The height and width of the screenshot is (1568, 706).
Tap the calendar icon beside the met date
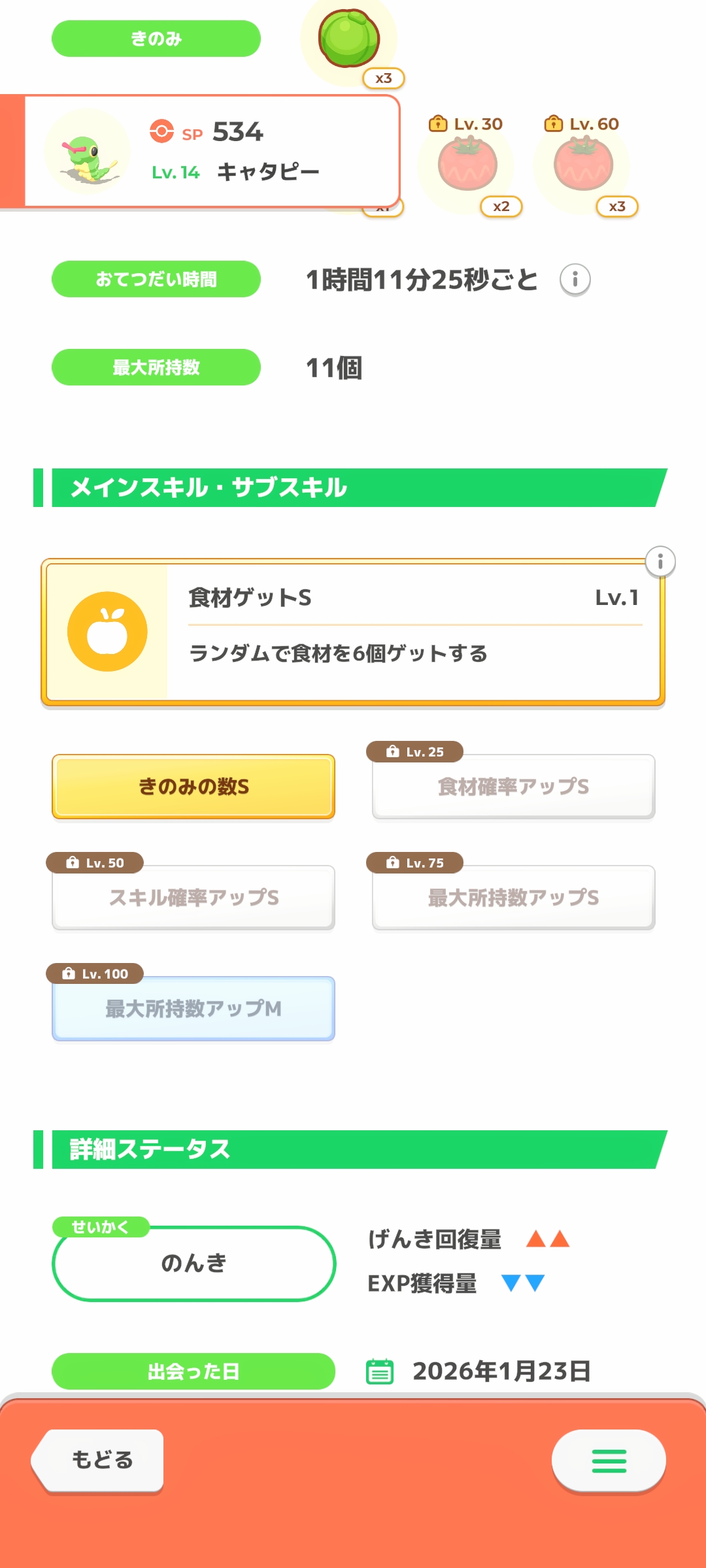pos(380,1371)
